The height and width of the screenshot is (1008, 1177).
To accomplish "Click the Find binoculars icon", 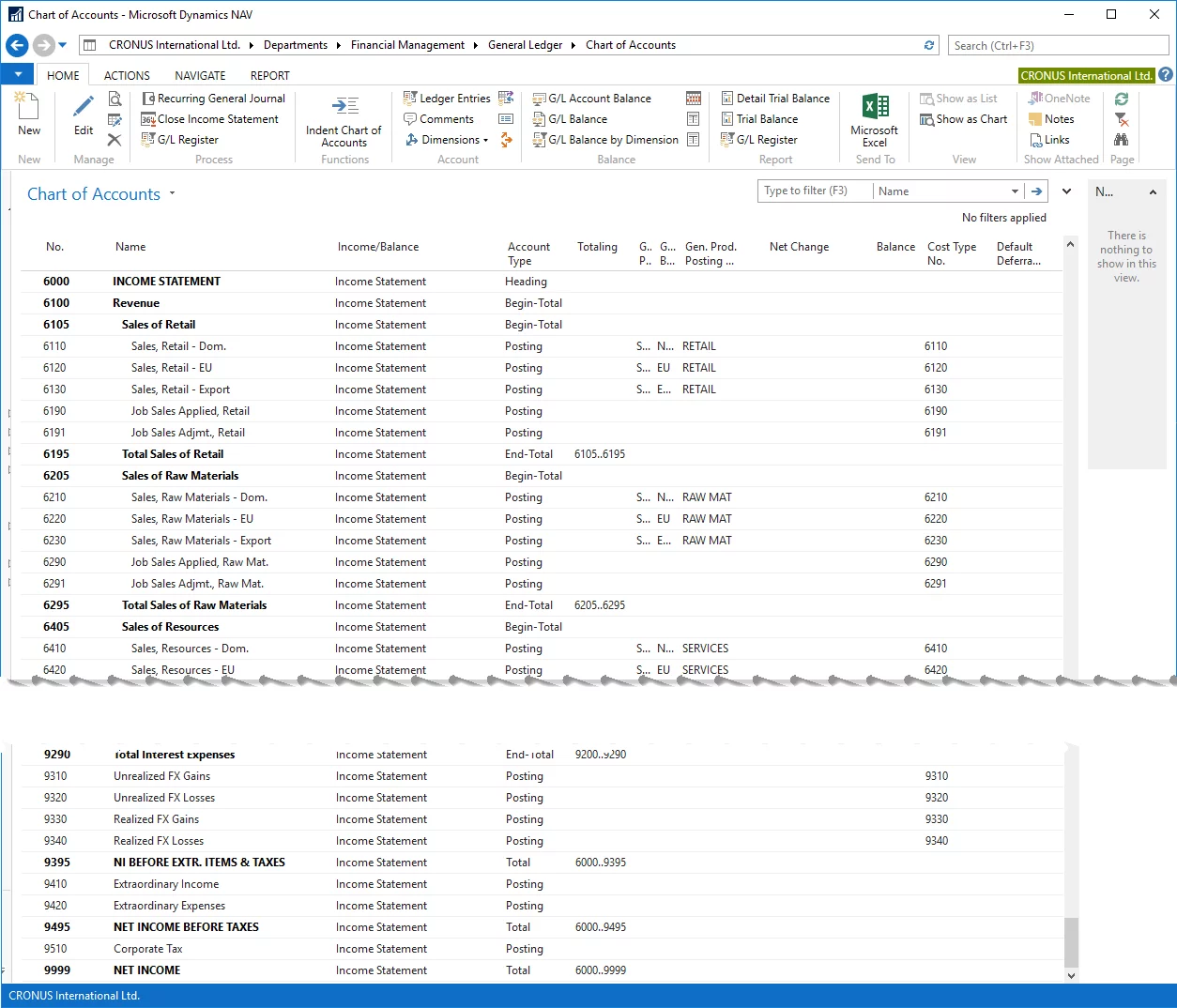I will (1121, 140).
